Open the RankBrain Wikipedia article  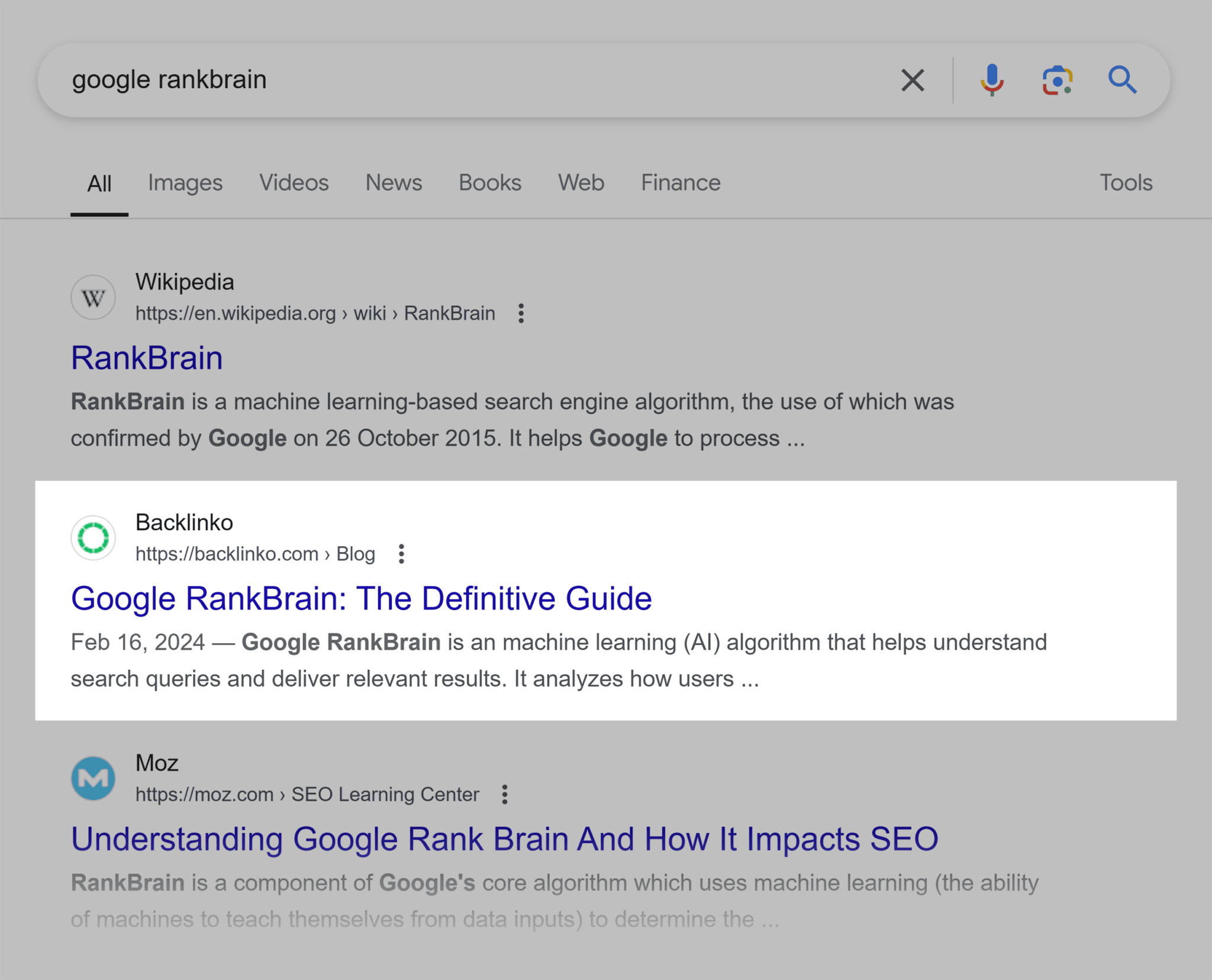(147, 357)
